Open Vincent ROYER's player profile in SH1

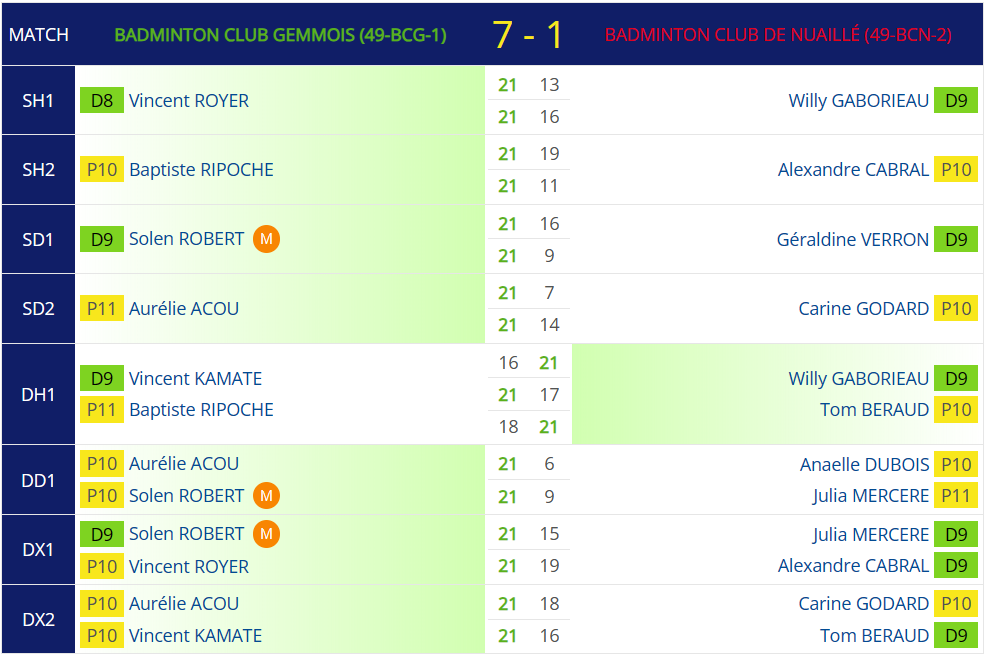point(189,101)
